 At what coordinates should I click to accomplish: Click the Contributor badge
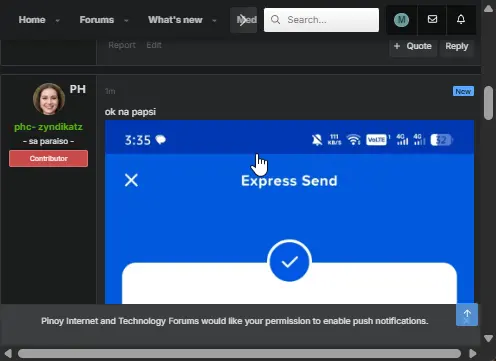point(49,158)
